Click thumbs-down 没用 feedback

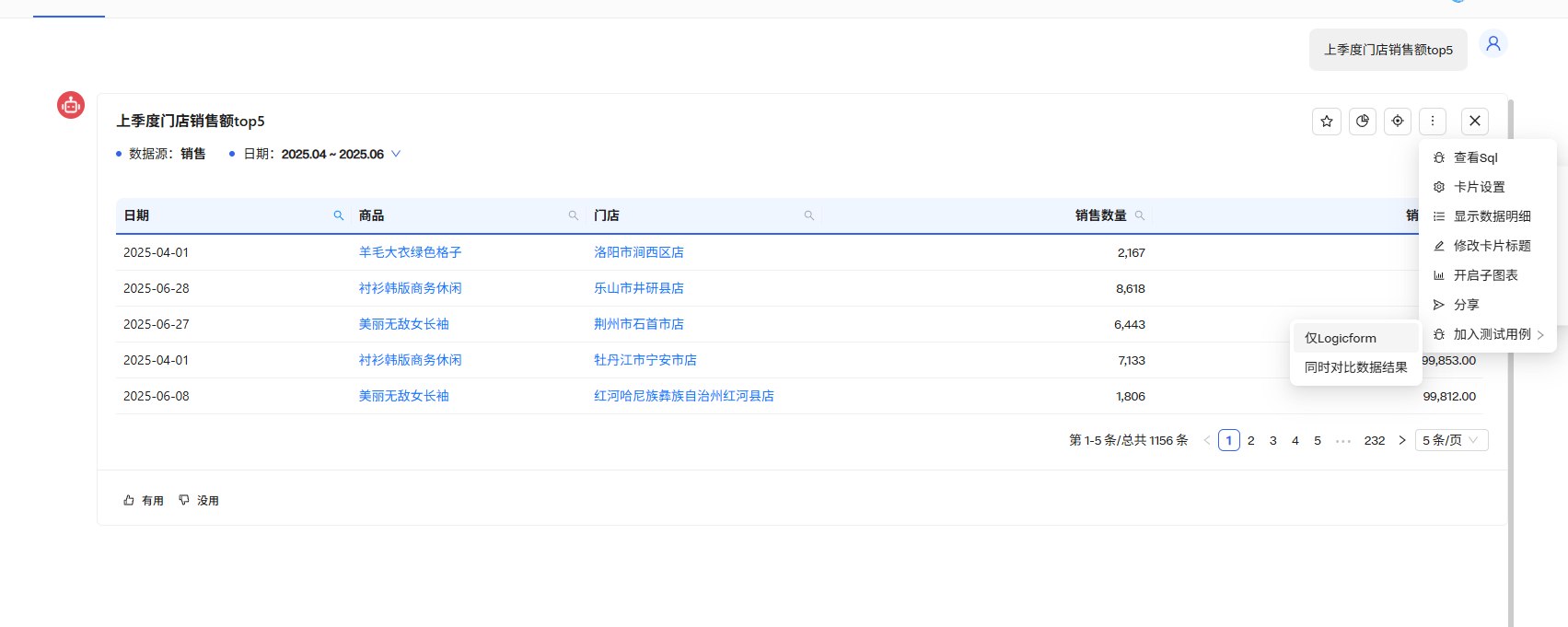[199, 501]
